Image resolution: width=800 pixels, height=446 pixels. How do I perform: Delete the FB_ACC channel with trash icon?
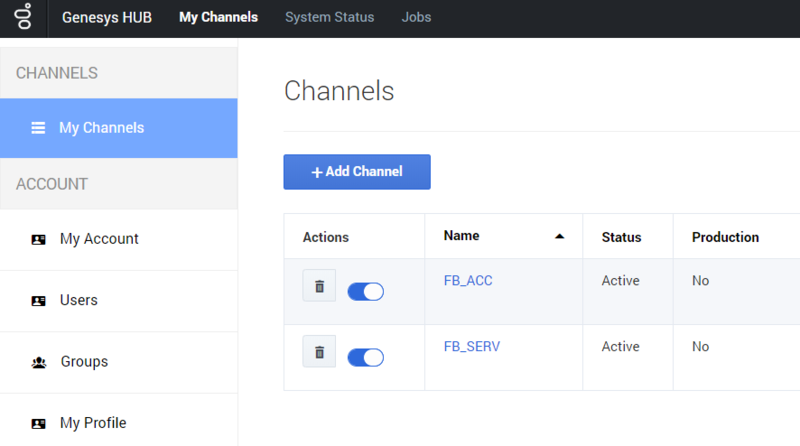pos(319,286)
